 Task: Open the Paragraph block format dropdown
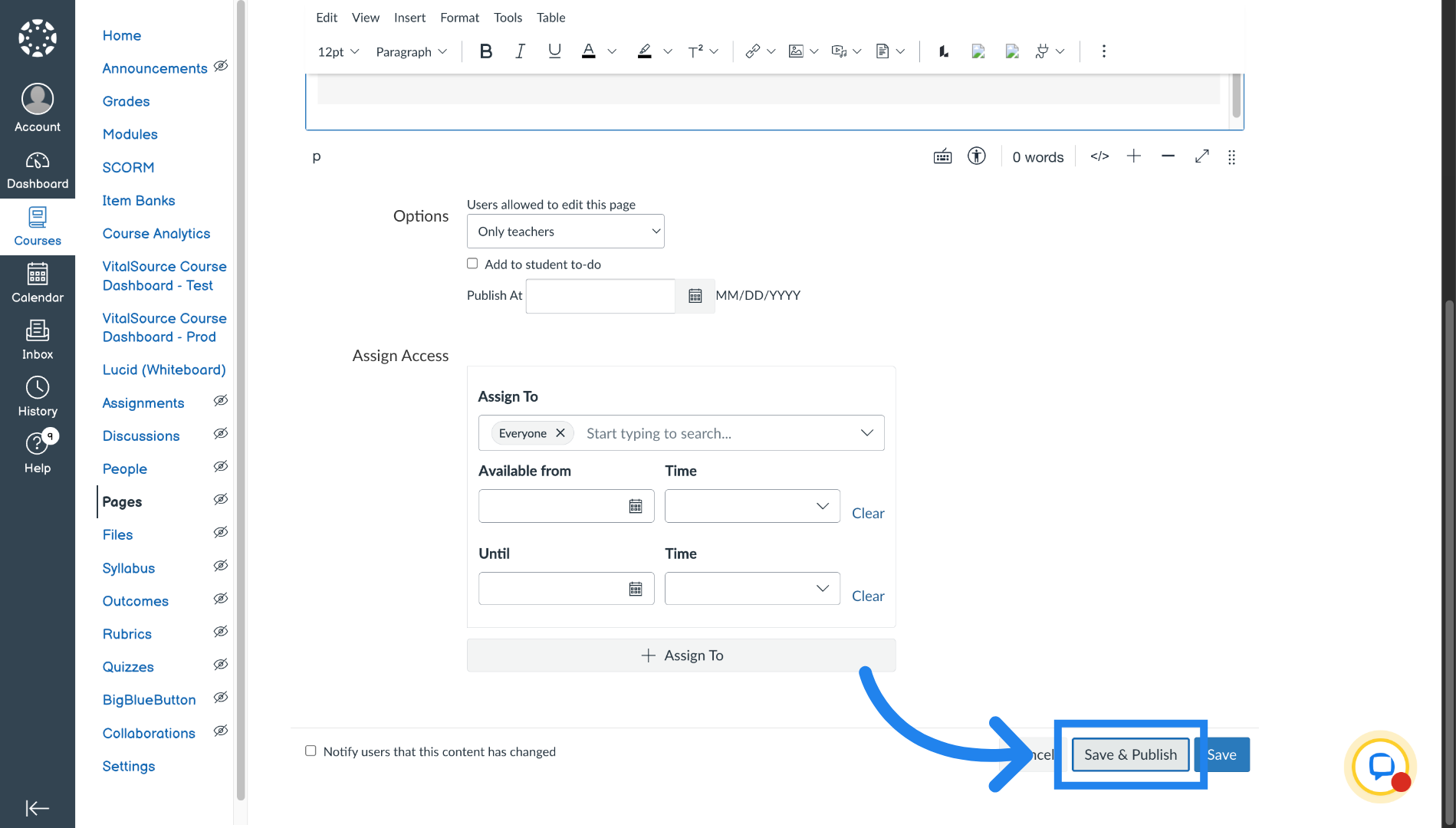411,51
